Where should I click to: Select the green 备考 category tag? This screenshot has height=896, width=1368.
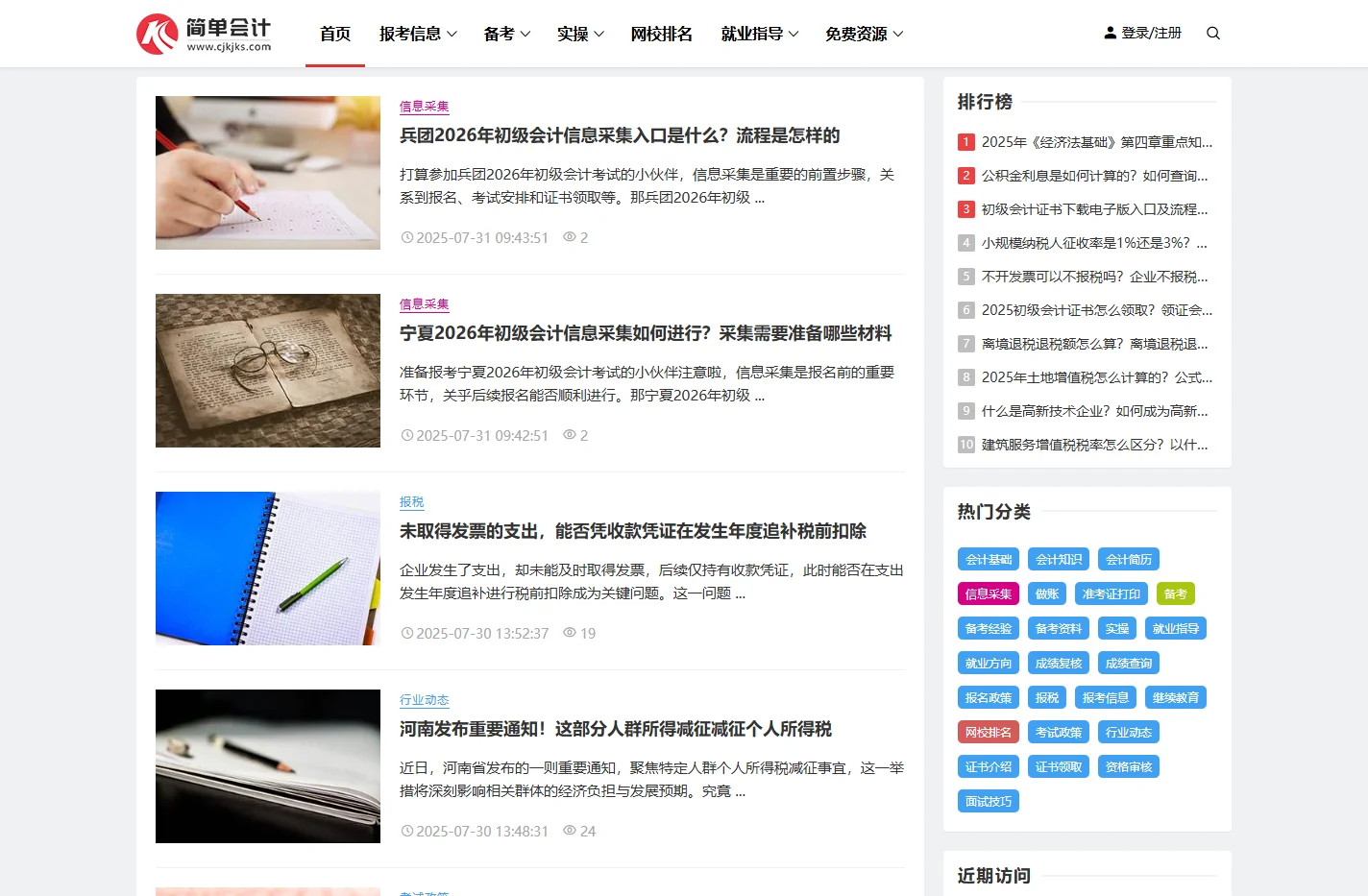pyautogui.click(x=1176, y=593)
